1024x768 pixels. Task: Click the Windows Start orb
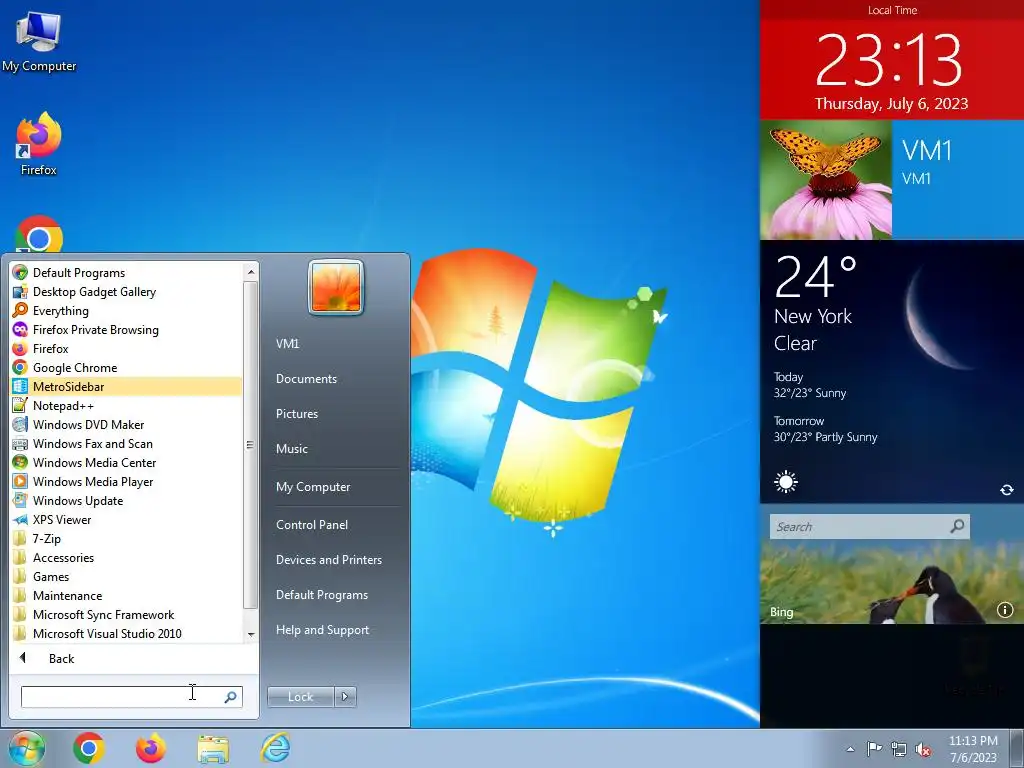27,748
